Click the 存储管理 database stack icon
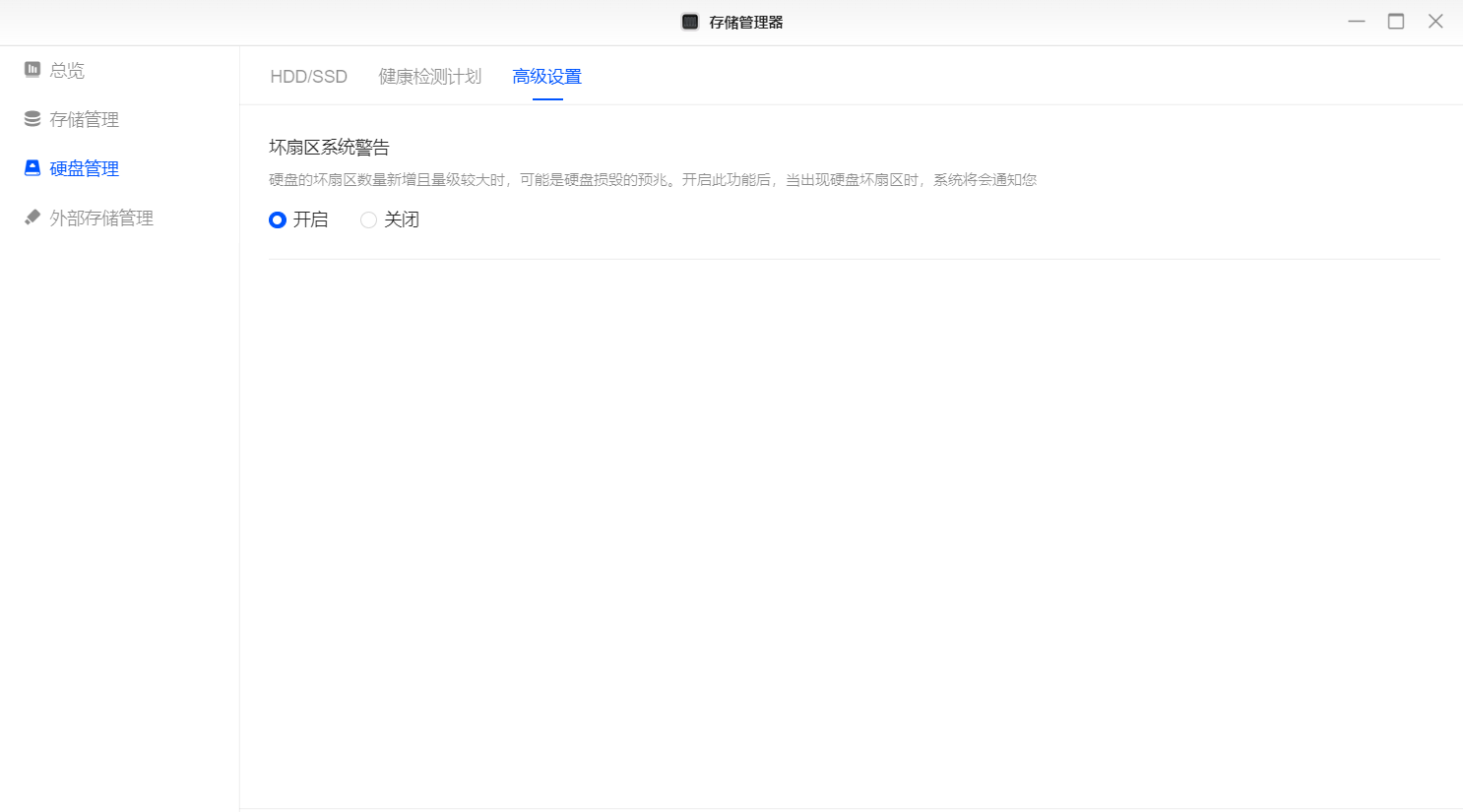This screenshot has height=812, width=1463. (32, 118)
